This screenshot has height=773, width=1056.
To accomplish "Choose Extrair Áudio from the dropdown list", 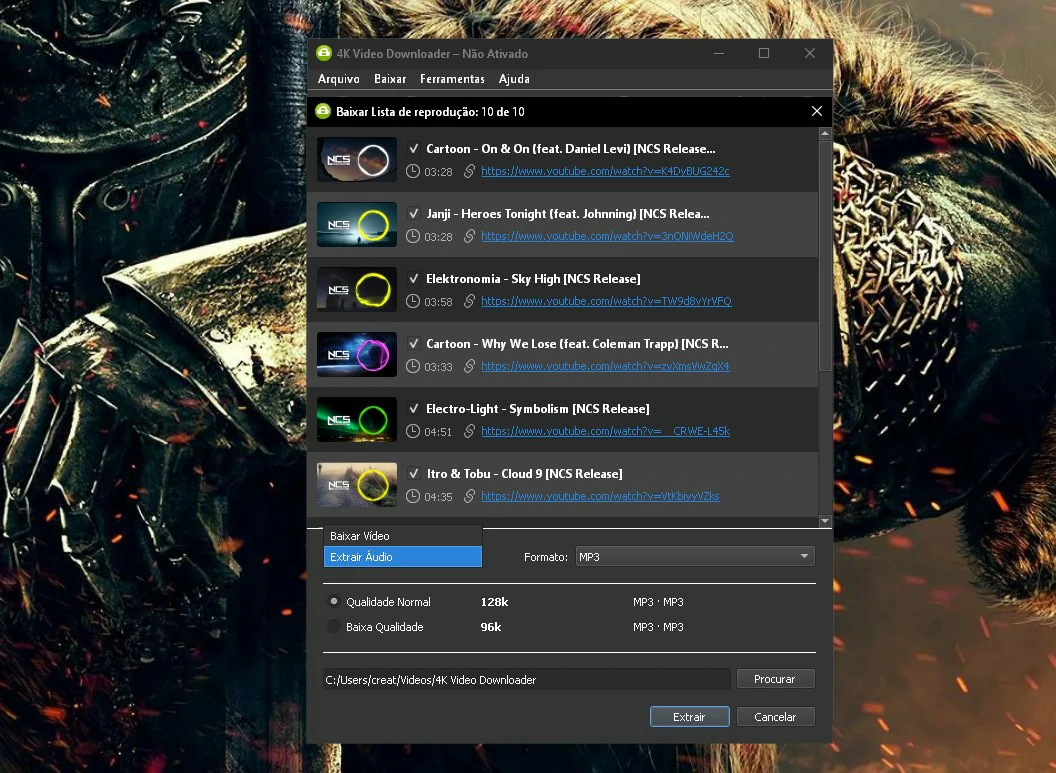I will coord(403,557).
